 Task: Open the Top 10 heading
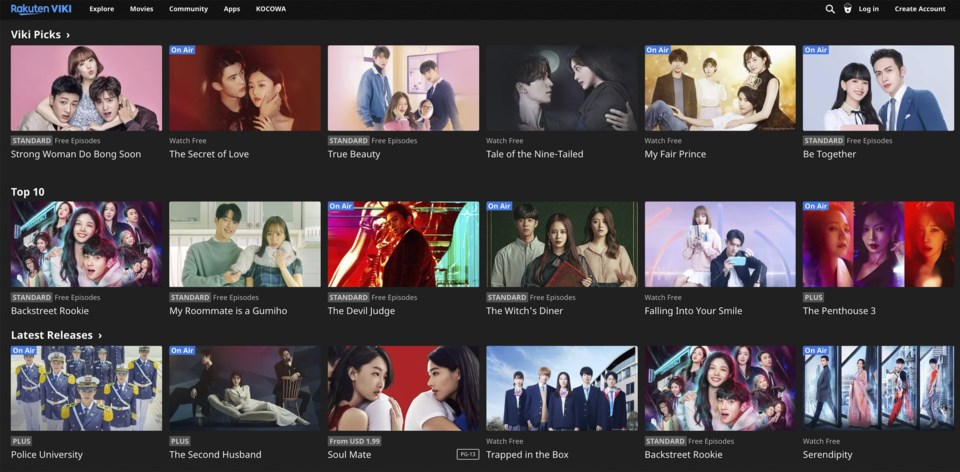[28, 192]
